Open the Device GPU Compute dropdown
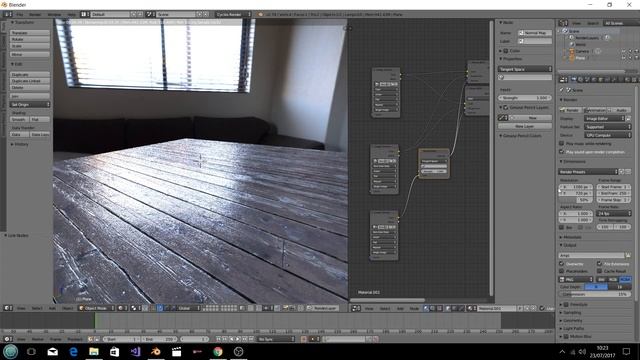Screen dimensions: 640x360 [608, 135]
